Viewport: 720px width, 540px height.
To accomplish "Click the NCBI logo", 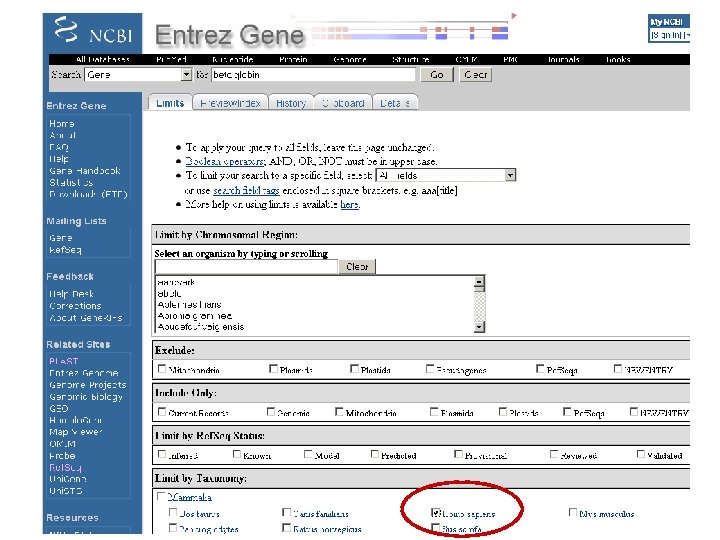I will (93, 32).
